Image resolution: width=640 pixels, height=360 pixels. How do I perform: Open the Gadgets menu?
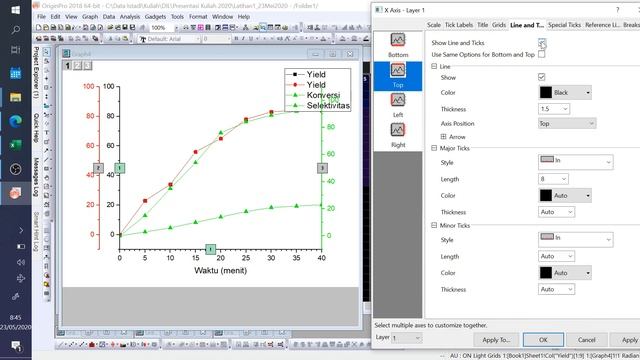tap(155, 17)
